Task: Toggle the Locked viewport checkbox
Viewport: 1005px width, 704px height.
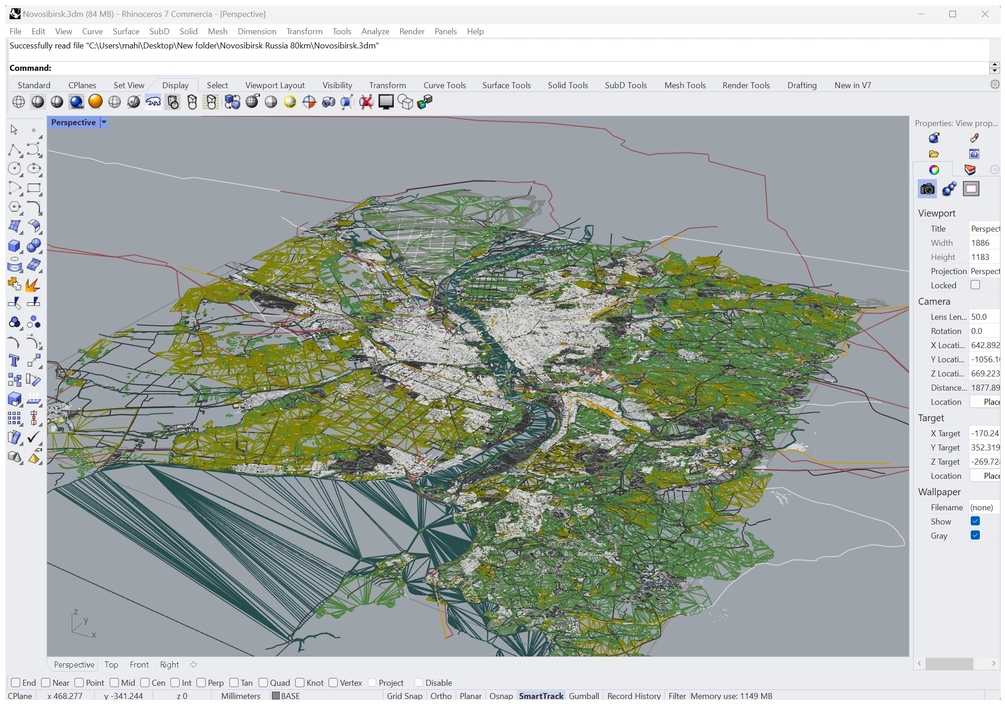Action: point(975,285)
